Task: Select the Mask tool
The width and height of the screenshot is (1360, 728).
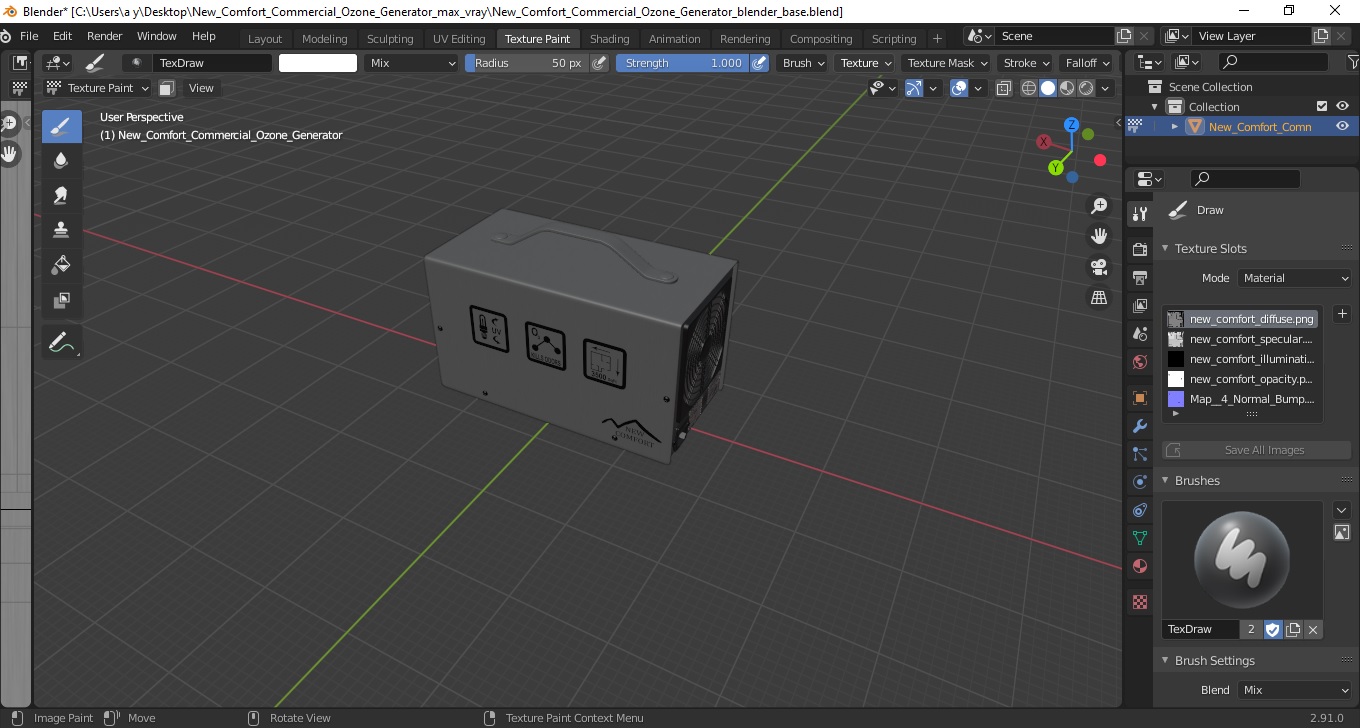Action: pos(61,300)
